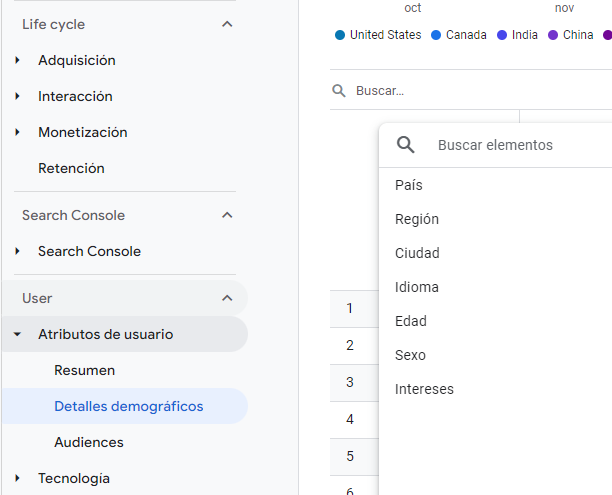Click the table search magnifier icon
Image resolution: width=612 pixels, height=495 pixels.
pyautogui.click(x=339, y=91)
